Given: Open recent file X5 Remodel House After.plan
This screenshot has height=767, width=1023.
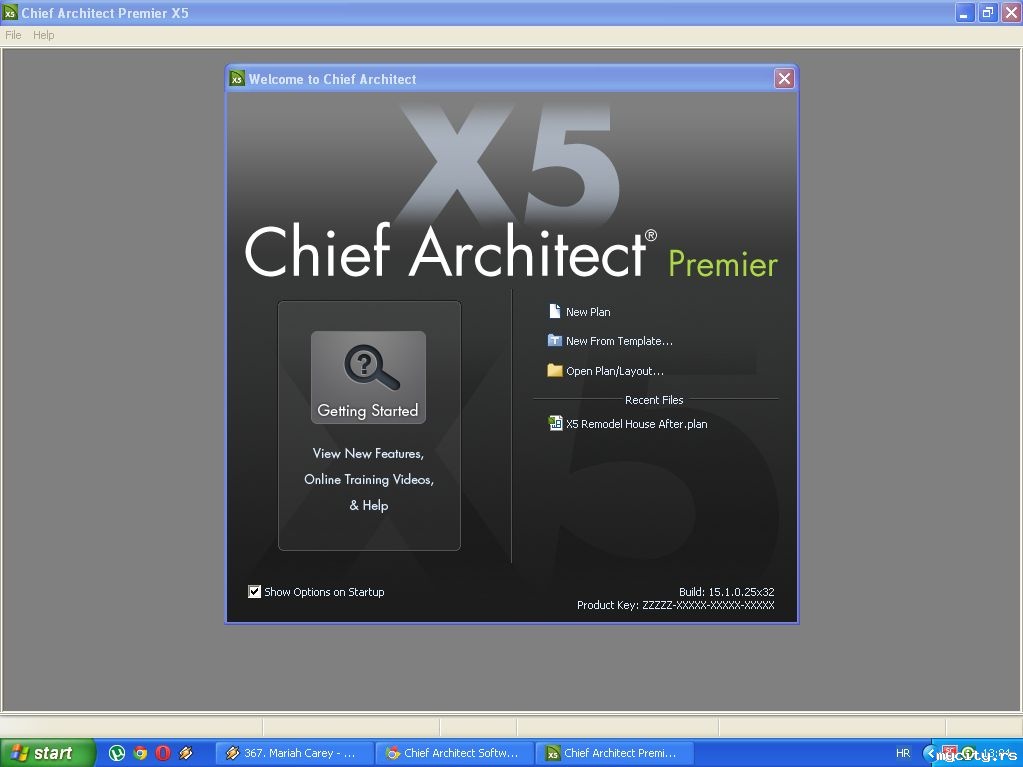Looking at the screenshot, I should tap(636, 424).
